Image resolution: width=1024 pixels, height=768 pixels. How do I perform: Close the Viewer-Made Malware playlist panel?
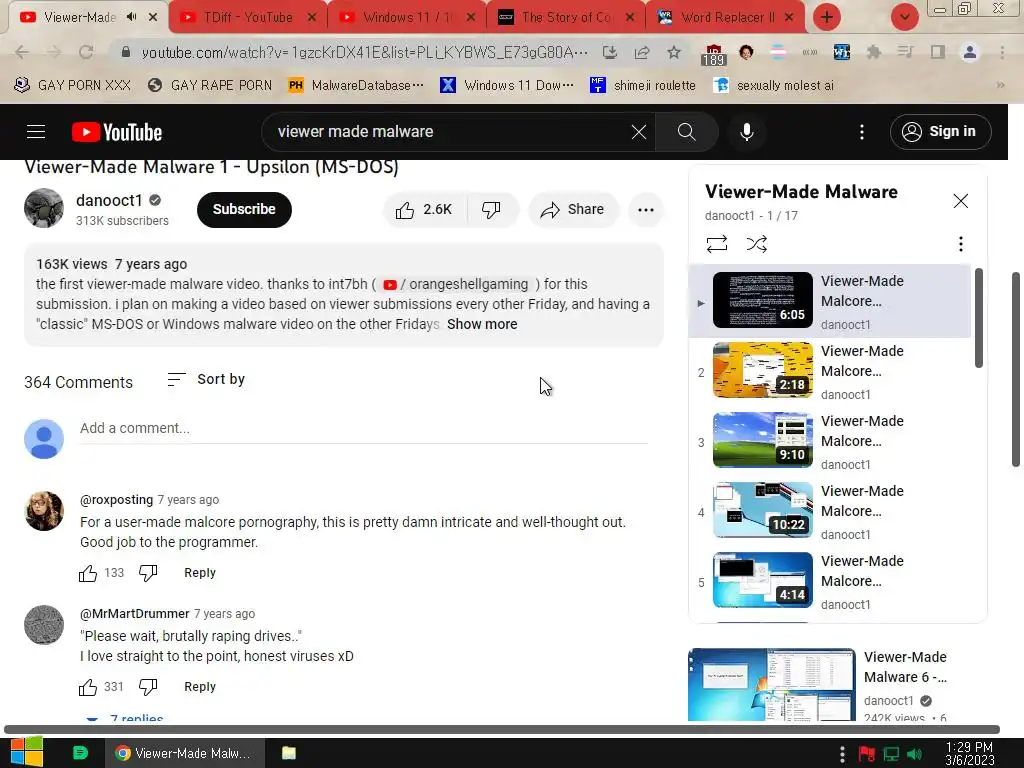[960, 201]
